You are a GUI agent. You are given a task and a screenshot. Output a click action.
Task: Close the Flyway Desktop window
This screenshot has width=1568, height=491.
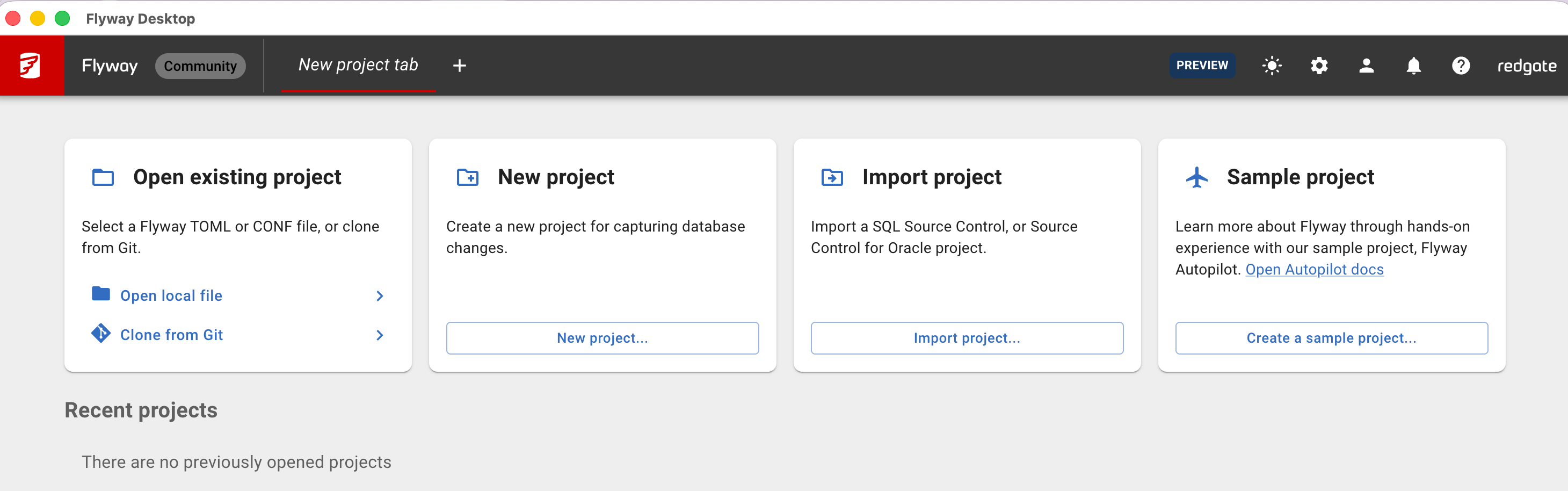pyautogui.click(x=13, y=18)
